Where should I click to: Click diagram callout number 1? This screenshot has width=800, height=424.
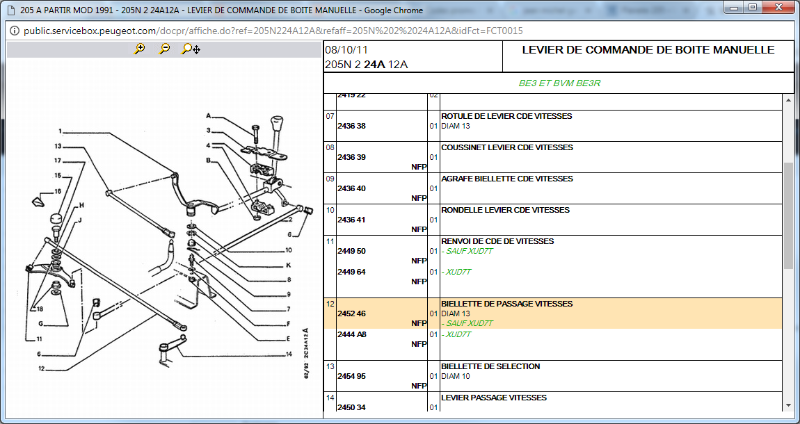coord(60,132)
